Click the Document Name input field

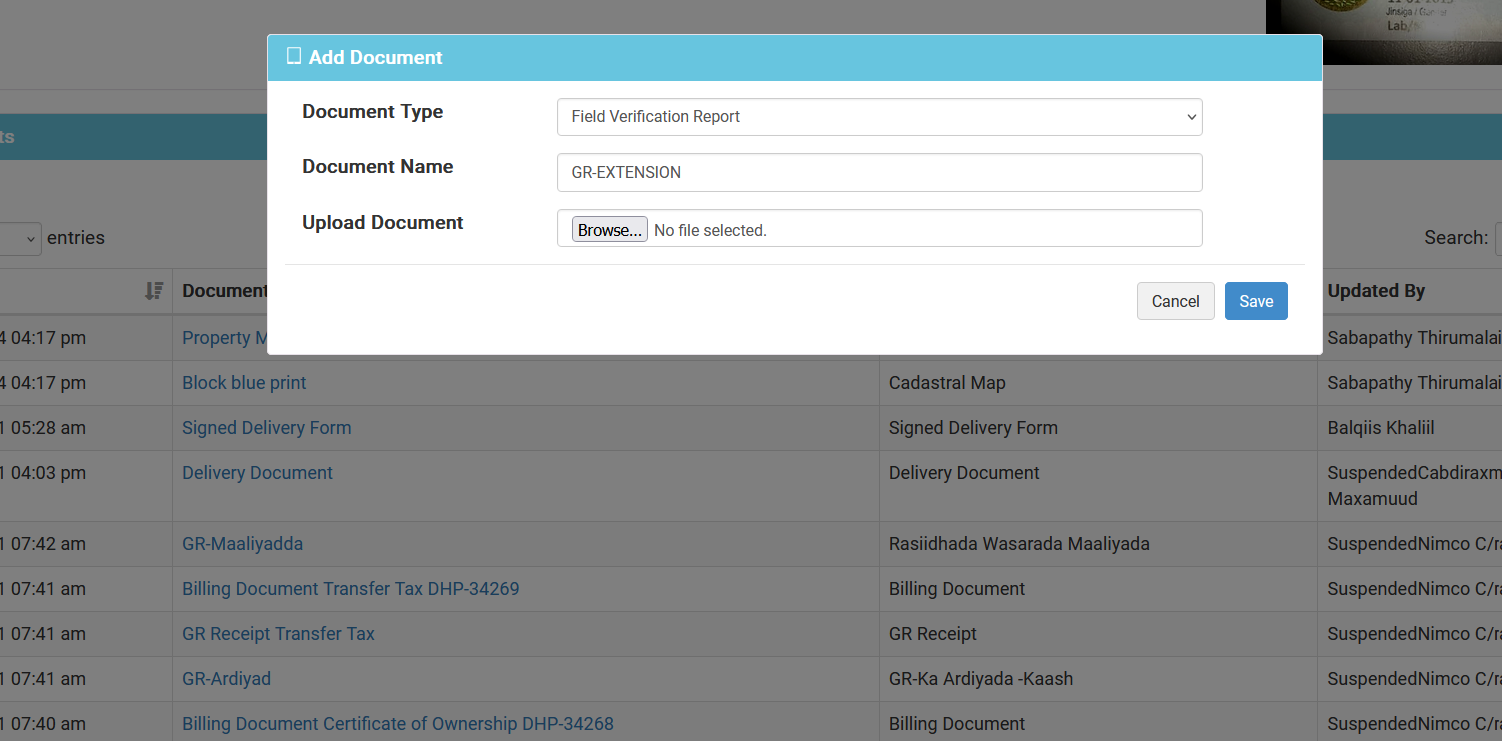(879, 172)
